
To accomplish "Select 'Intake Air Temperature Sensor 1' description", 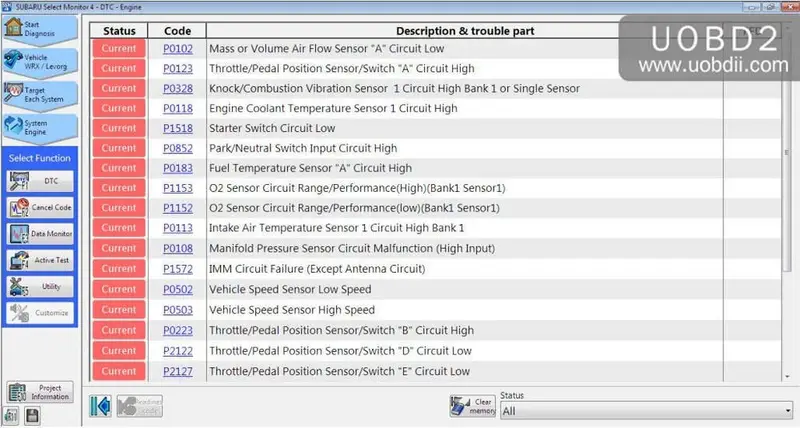I will click(x=336, y=228).
